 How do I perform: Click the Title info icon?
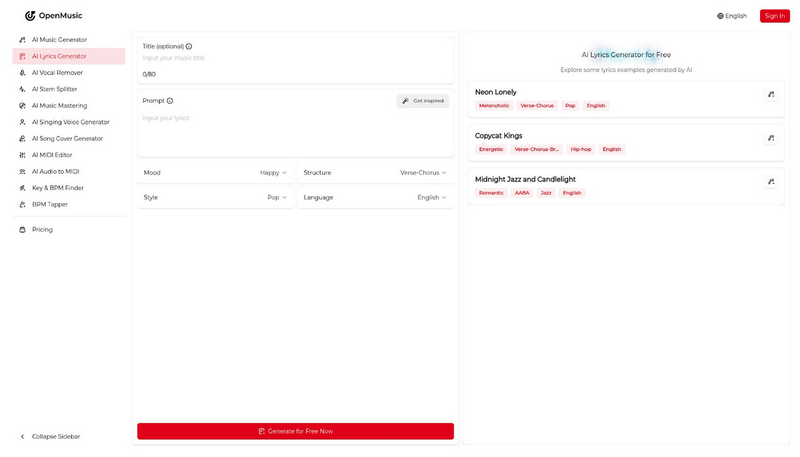coord(189,46)
